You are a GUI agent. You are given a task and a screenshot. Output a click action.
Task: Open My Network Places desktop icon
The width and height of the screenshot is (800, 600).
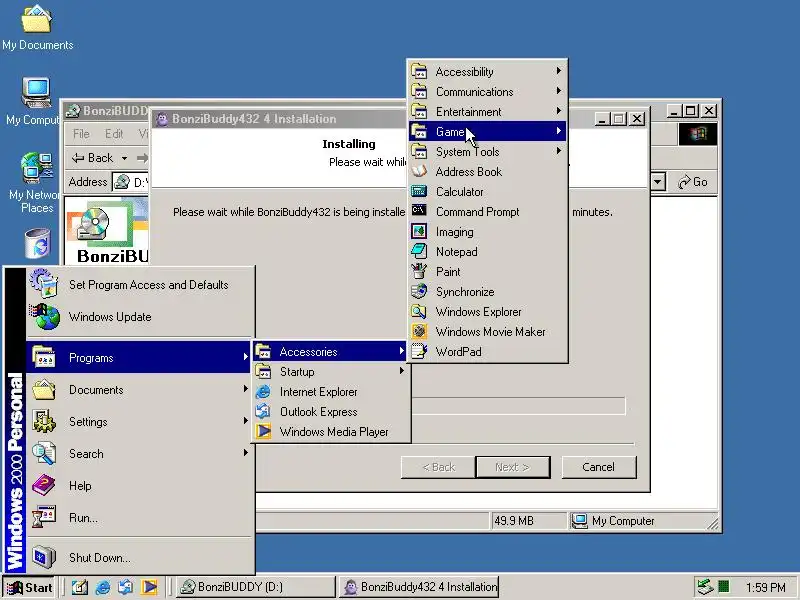click(x=36, y=183)
